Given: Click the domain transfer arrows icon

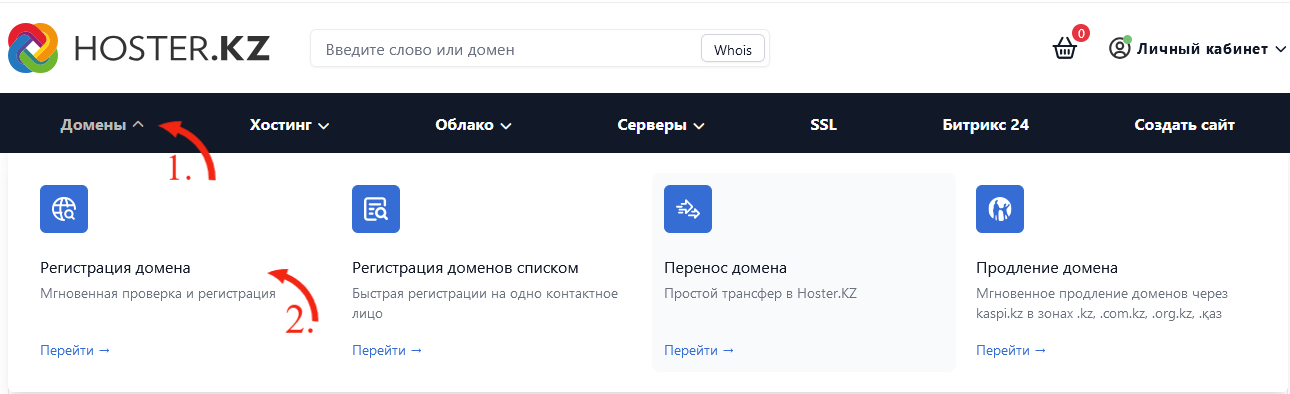Looking at the screenshot, I should 688,209.
